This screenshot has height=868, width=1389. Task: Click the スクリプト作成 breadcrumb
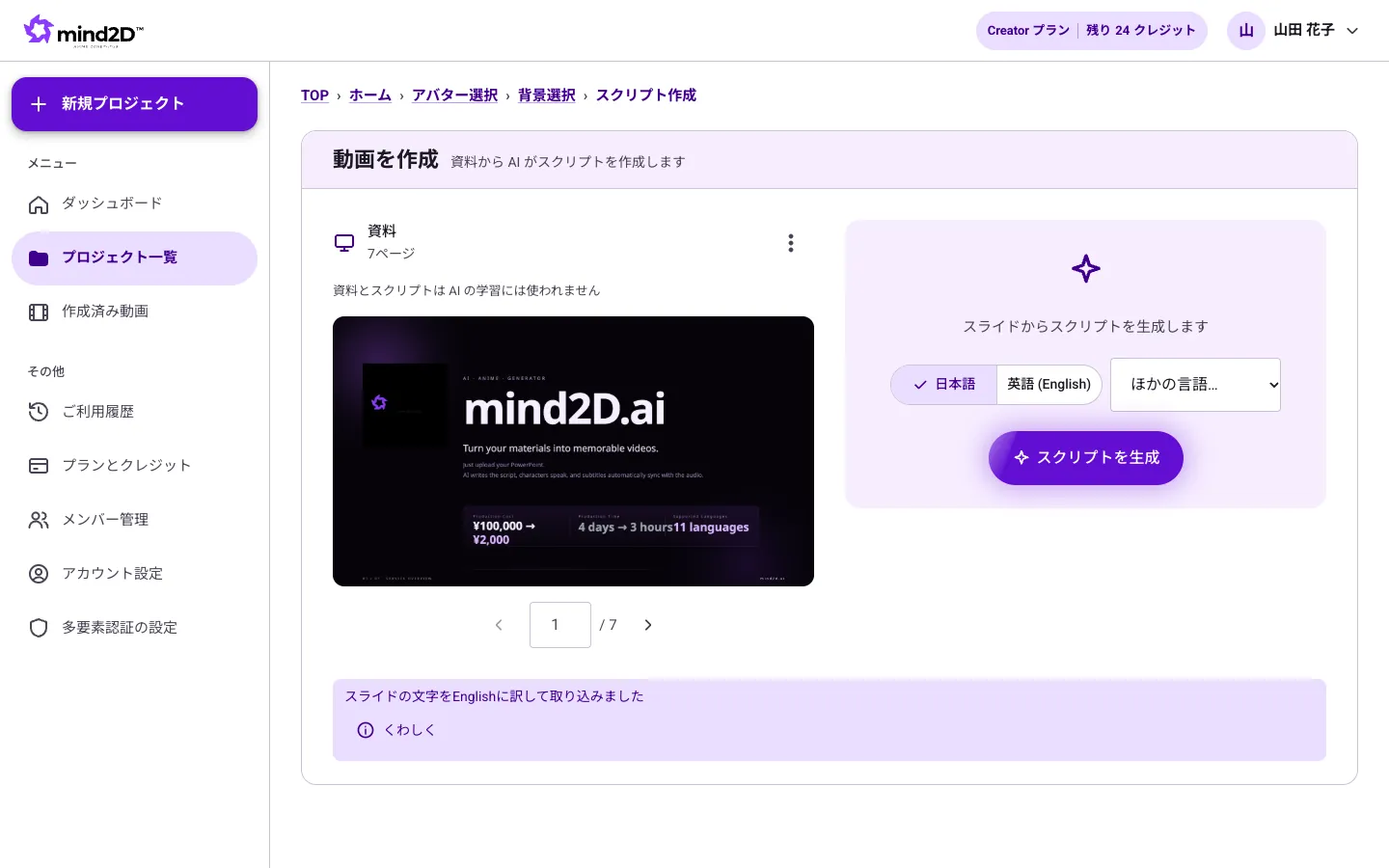click(646, 95)
